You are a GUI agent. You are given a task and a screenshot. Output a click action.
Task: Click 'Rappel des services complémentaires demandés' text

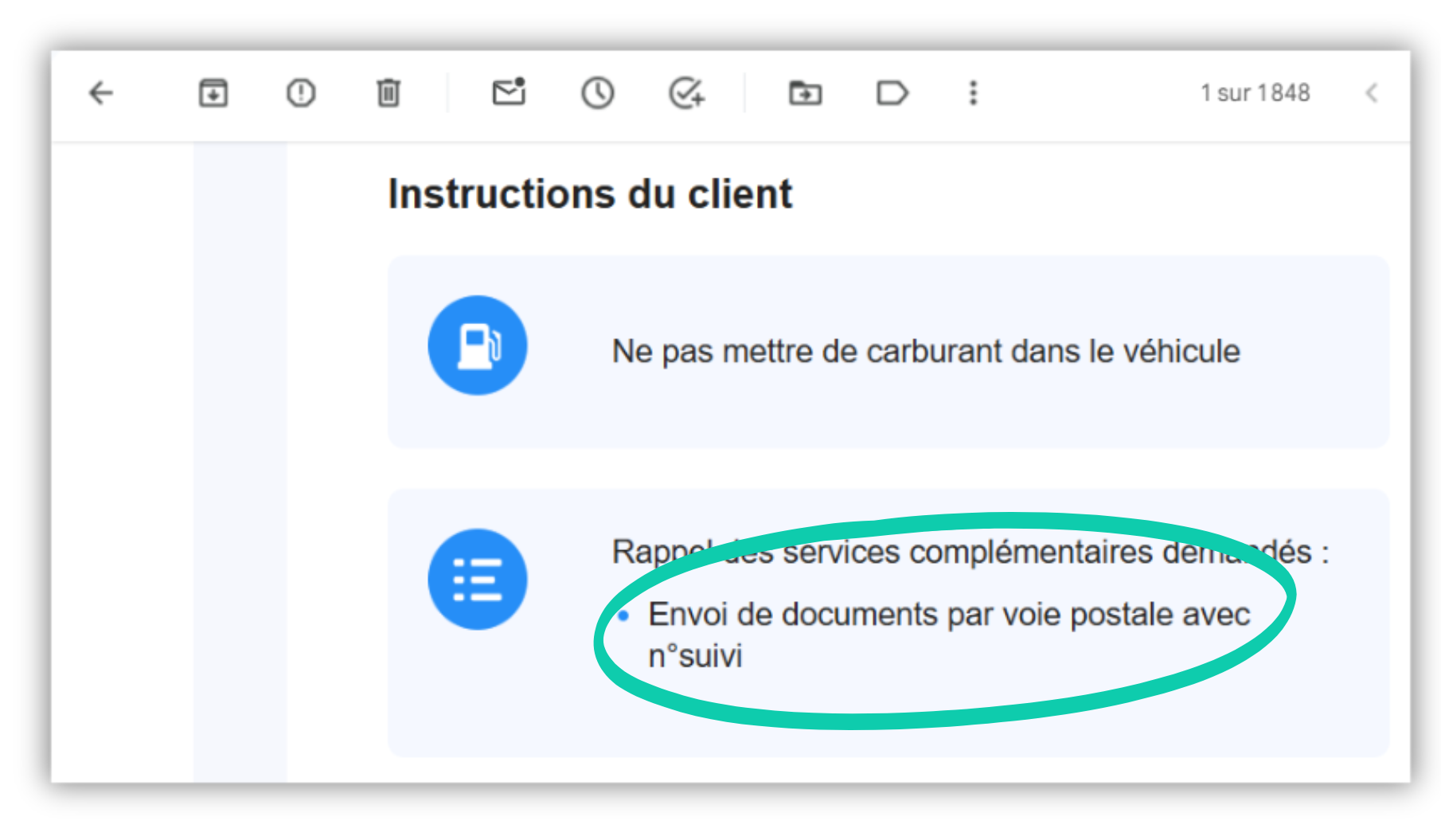[970, 552]
